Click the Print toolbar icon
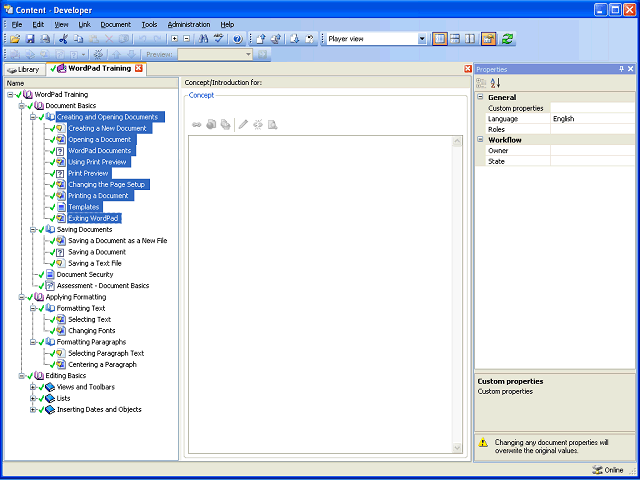640x480 pixels. pos(45,39)
